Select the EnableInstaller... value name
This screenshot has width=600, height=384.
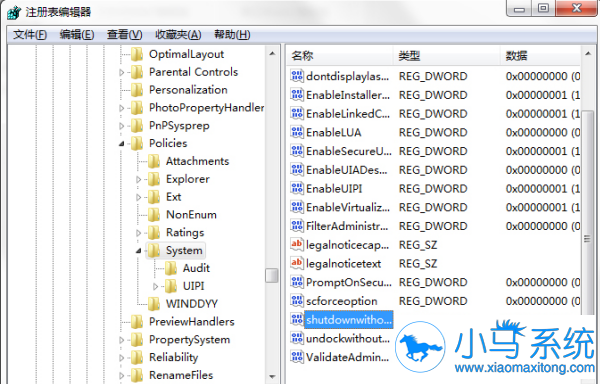[x=348, y=95]
